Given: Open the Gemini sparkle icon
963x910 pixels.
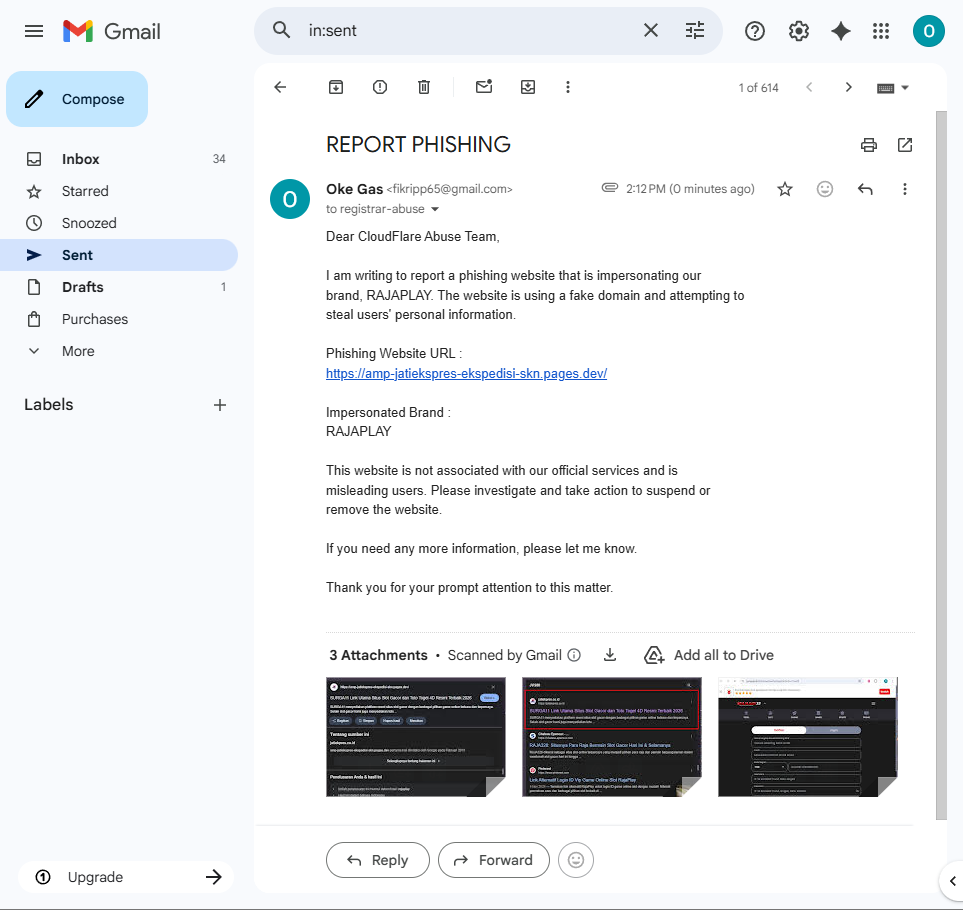Looking at the screenshot, I should [x=840, y=31].
